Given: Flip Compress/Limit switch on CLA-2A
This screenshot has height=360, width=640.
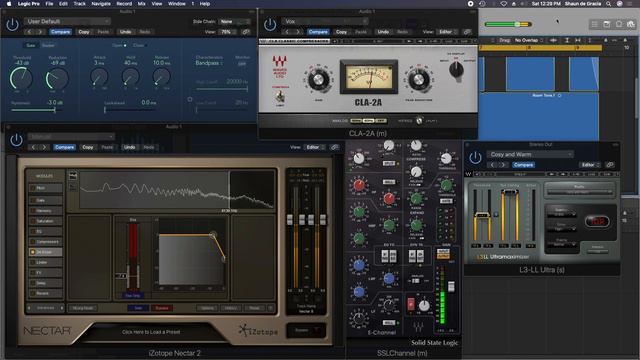Looking at the screenshot, I should 280,97.
